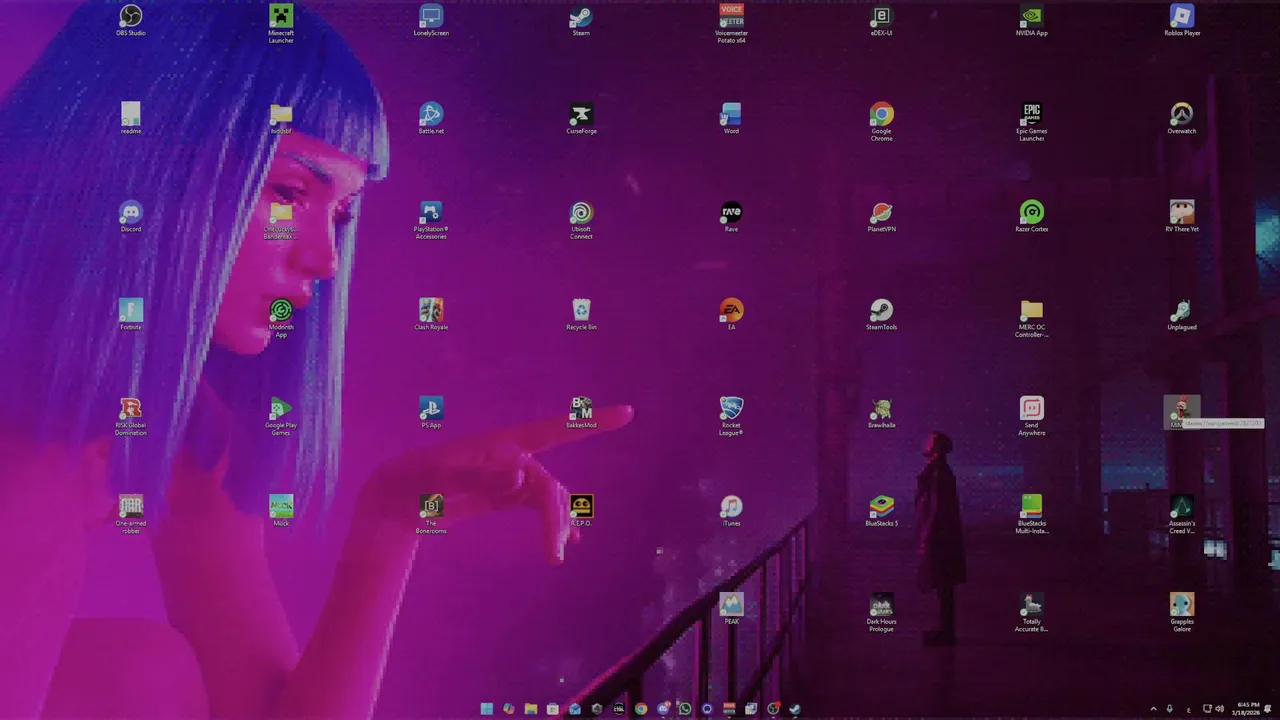The height and width of the screenshot is (720, 1280).
Task: Open the PlanetVPN desktop shortcut
Action: (881, 217)
